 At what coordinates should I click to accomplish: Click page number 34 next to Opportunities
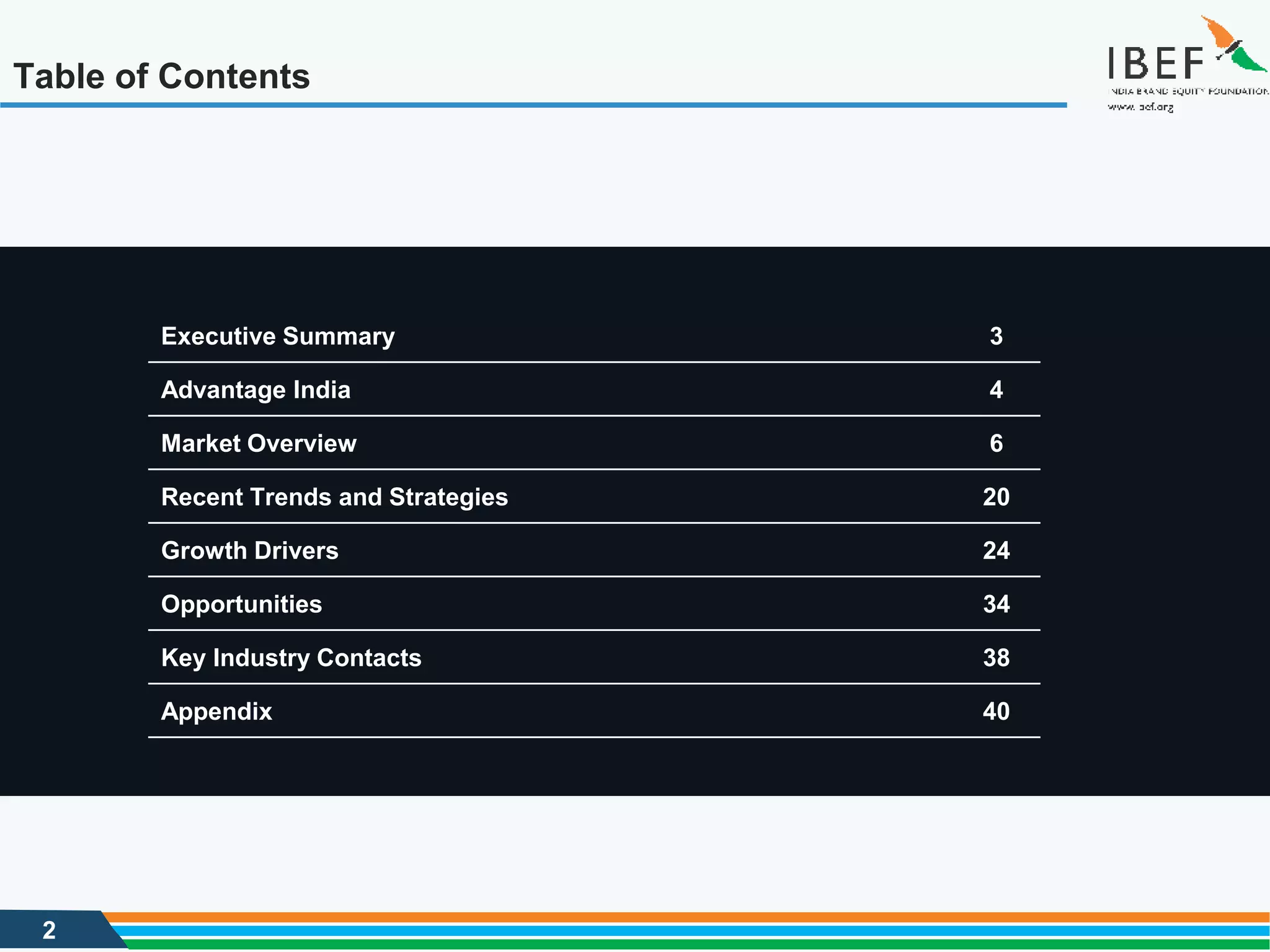[x=996, y=604]
